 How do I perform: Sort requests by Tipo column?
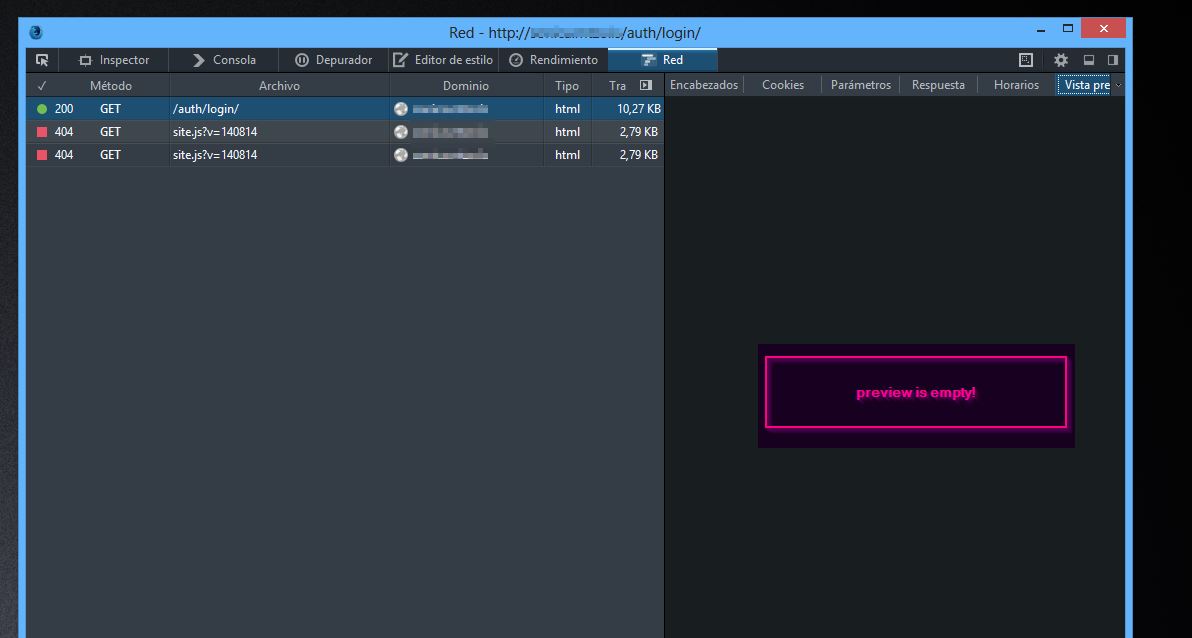pyautogui.click(x=566, y=86)
